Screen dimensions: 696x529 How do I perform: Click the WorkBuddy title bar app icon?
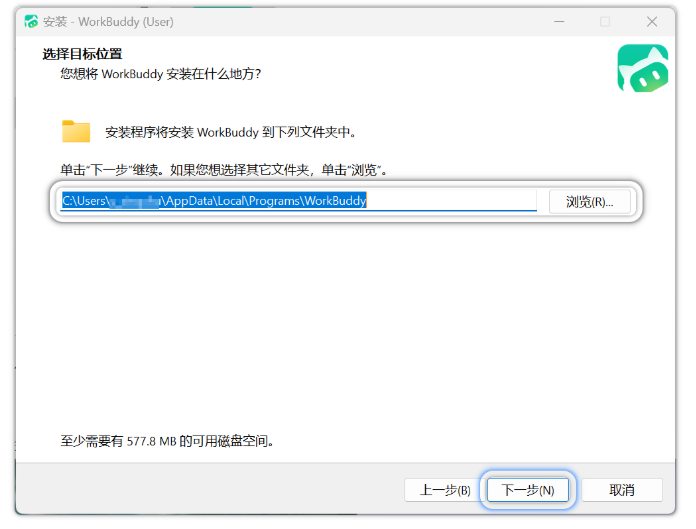pyautogui.click(x=31, y=21)
